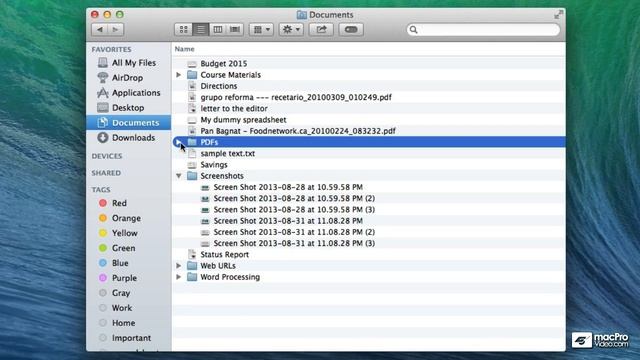Filter by the Yellow tag

[x=124, y=233]
